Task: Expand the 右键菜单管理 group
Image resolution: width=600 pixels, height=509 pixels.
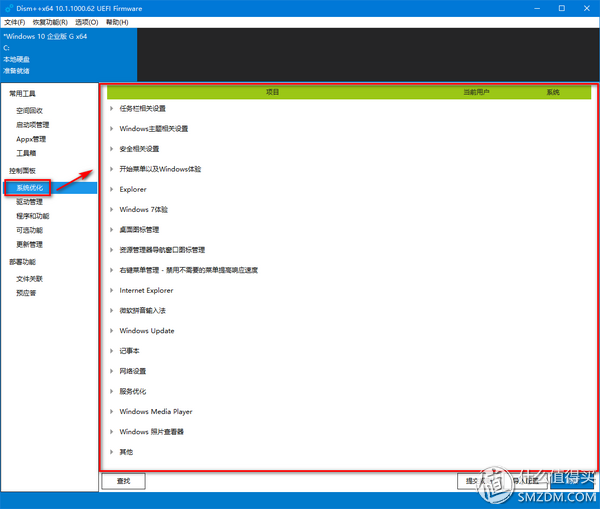Action: coord(111,270)
